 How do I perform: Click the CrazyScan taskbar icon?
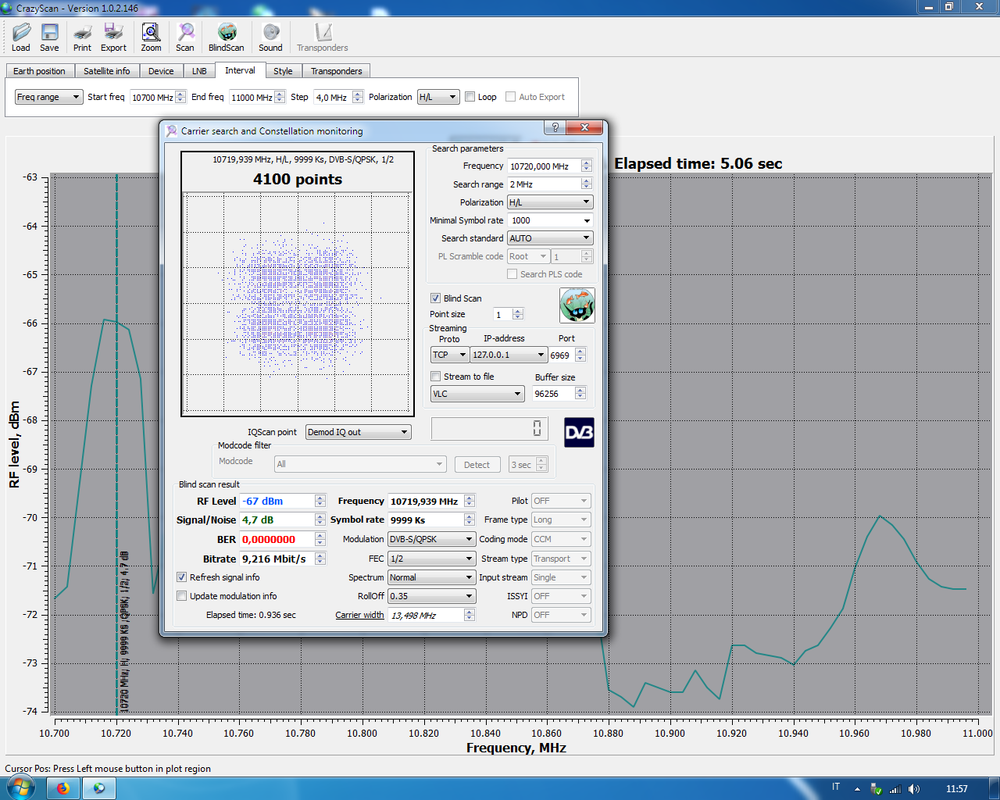click(x=99, y=789)
